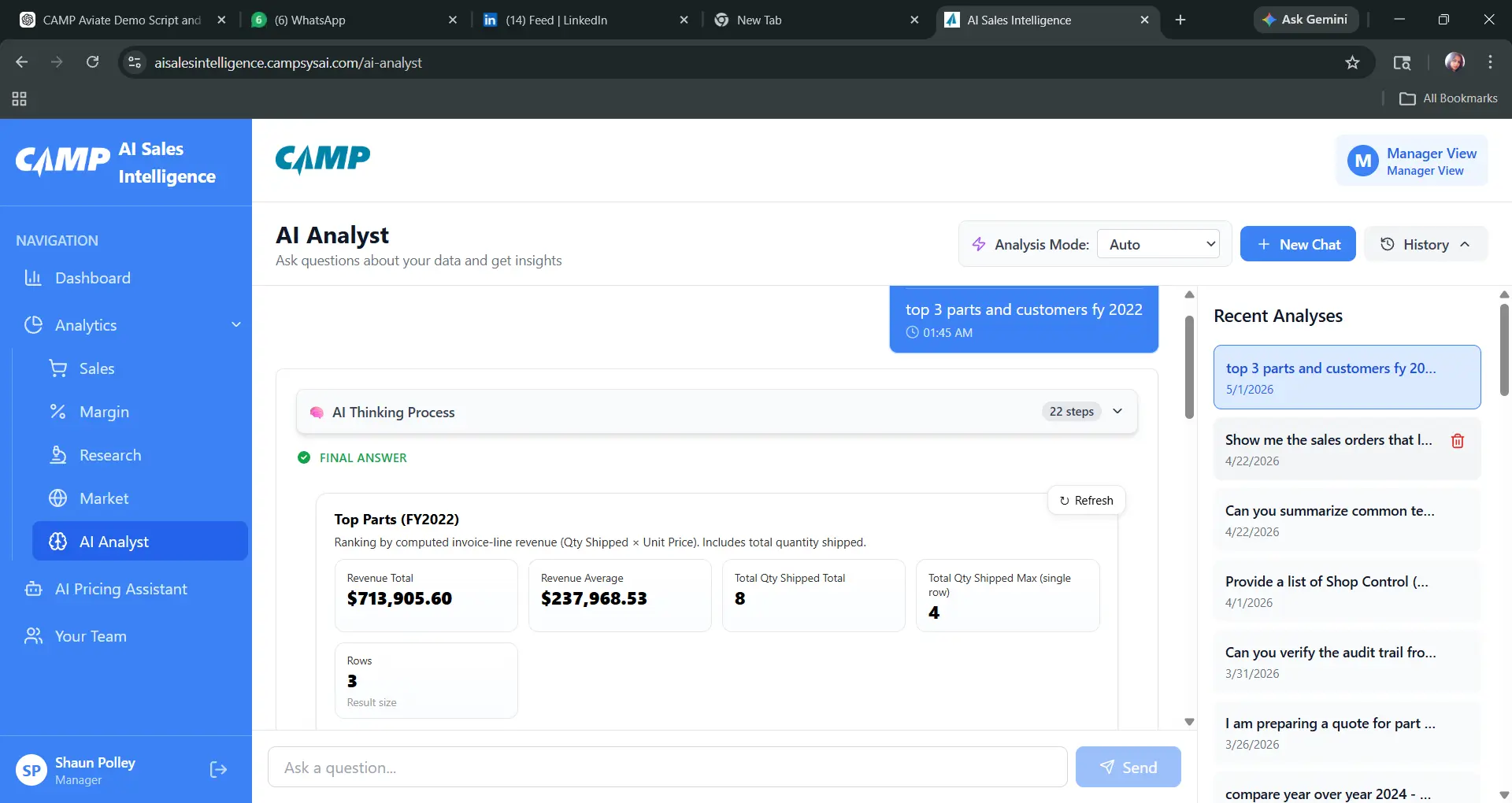1512x803 pixels.
Task: Open the apps grid in bookmarks bar
Action: tap(19, 98)
